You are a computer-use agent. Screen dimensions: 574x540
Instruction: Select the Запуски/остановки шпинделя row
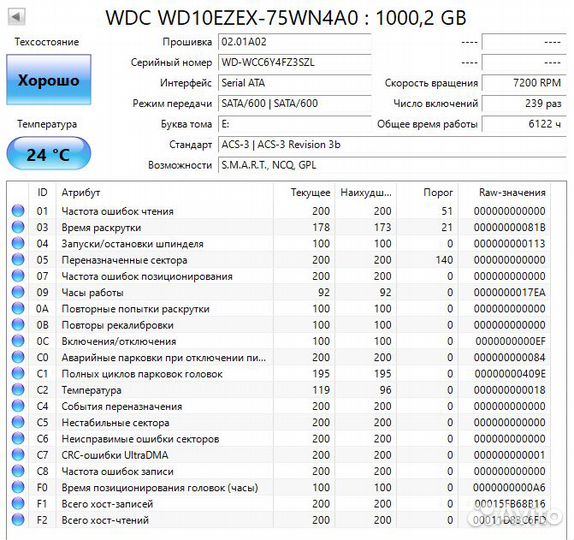279,243
